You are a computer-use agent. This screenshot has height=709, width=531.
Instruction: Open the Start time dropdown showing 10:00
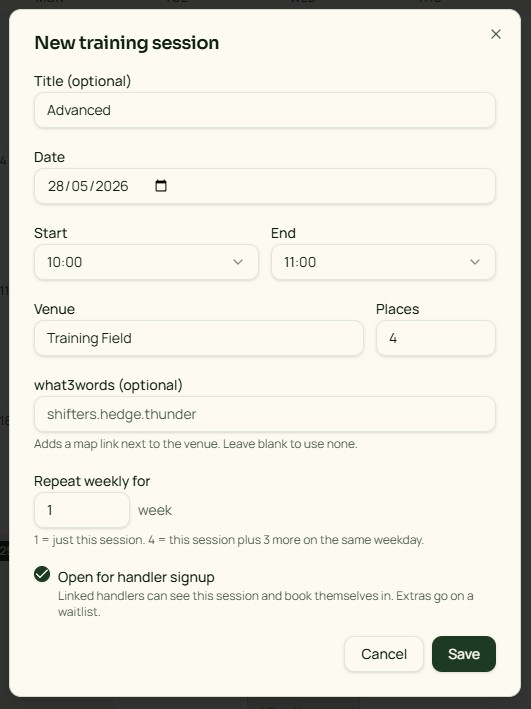pos(146,262)
